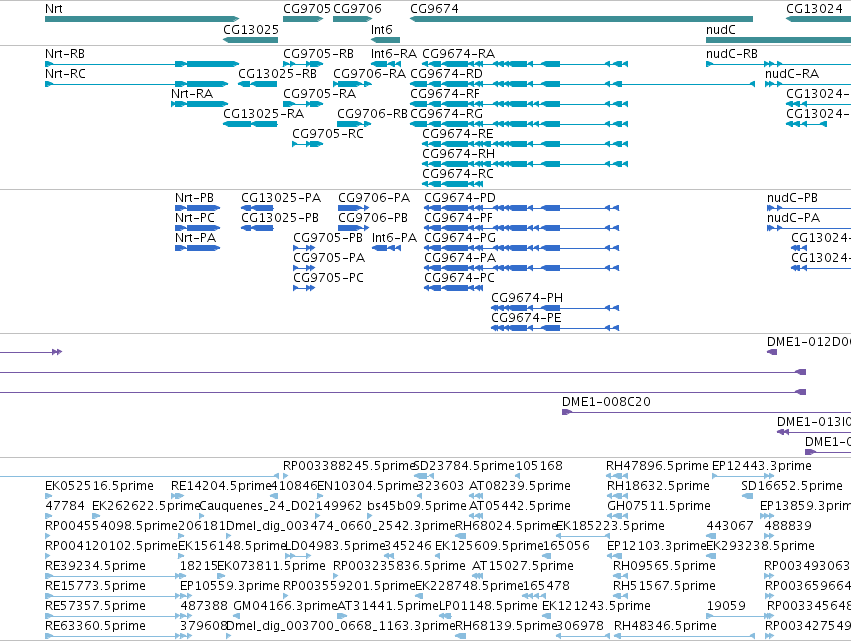Click transcript nudC-RB
Screen dimensions: 851x641
[732, 54]
